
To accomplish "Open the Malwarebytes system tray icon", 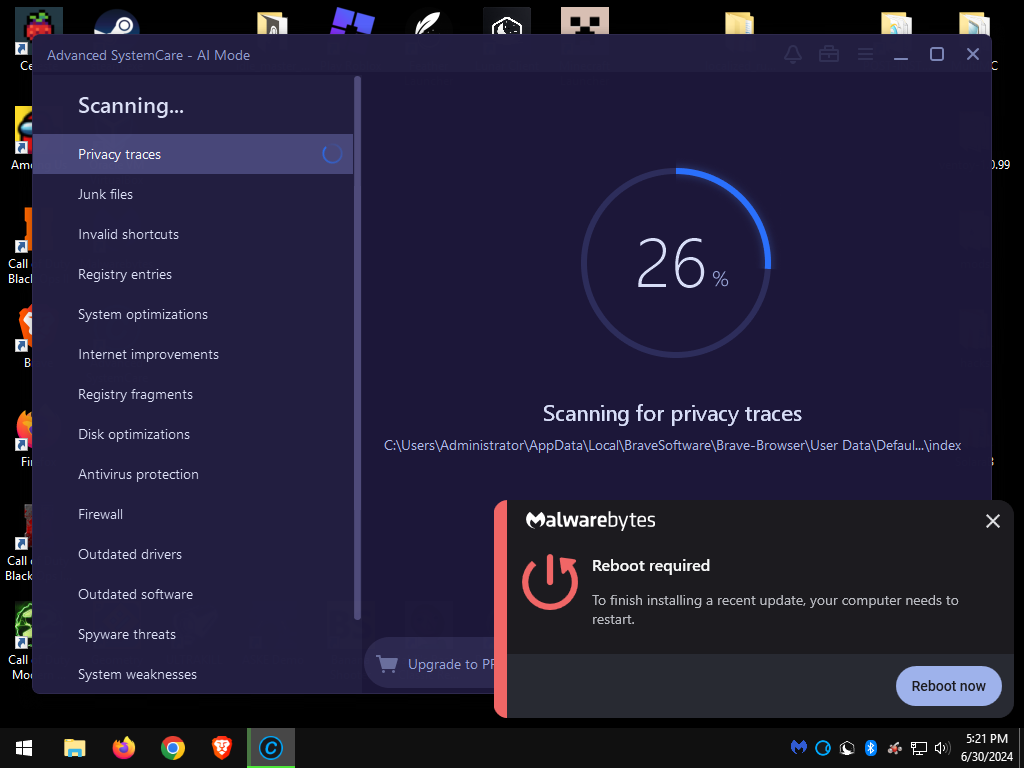I will pyautogui.click(x=799, y=748).
